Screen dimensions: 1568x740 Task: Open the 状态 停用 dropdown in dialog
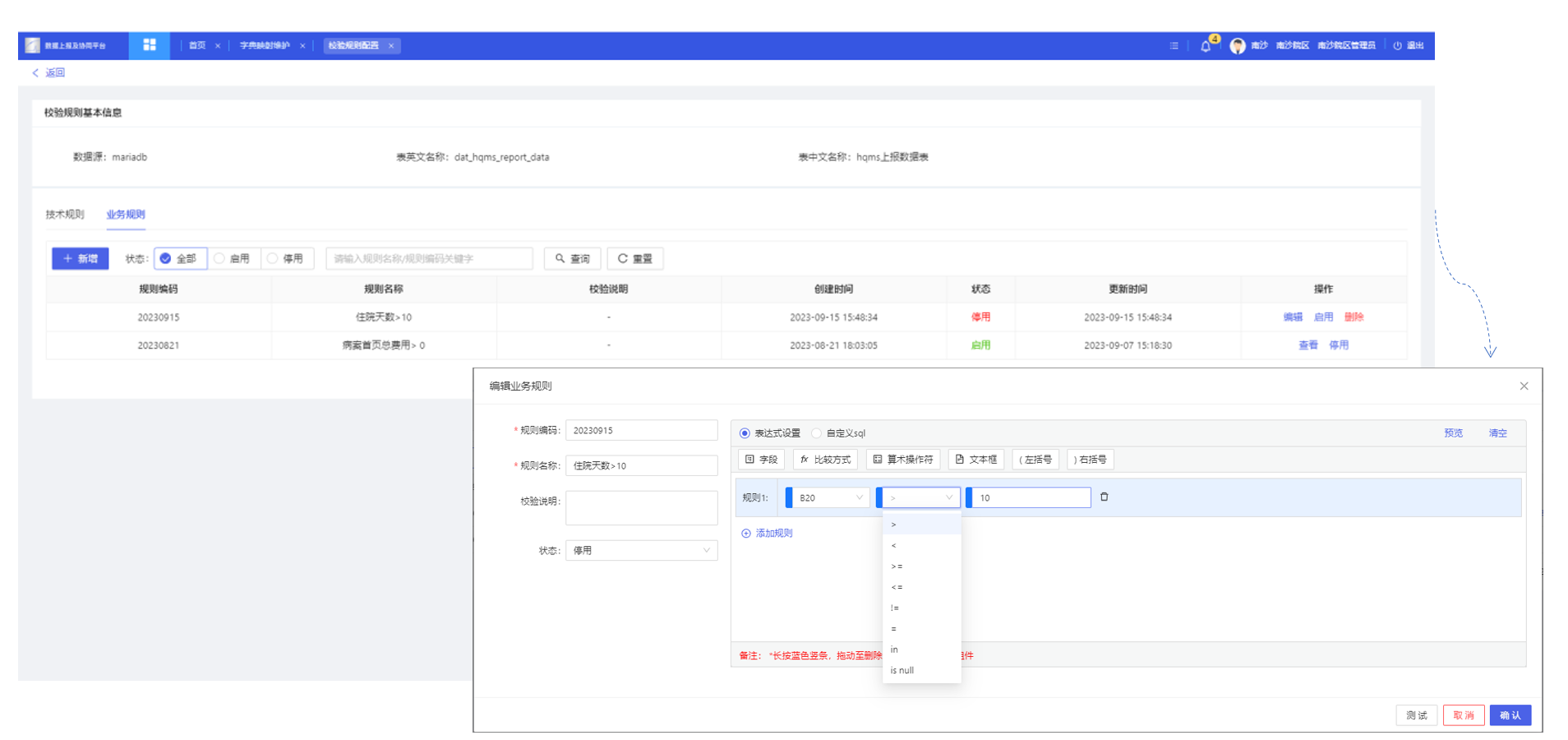coord(641,550)
